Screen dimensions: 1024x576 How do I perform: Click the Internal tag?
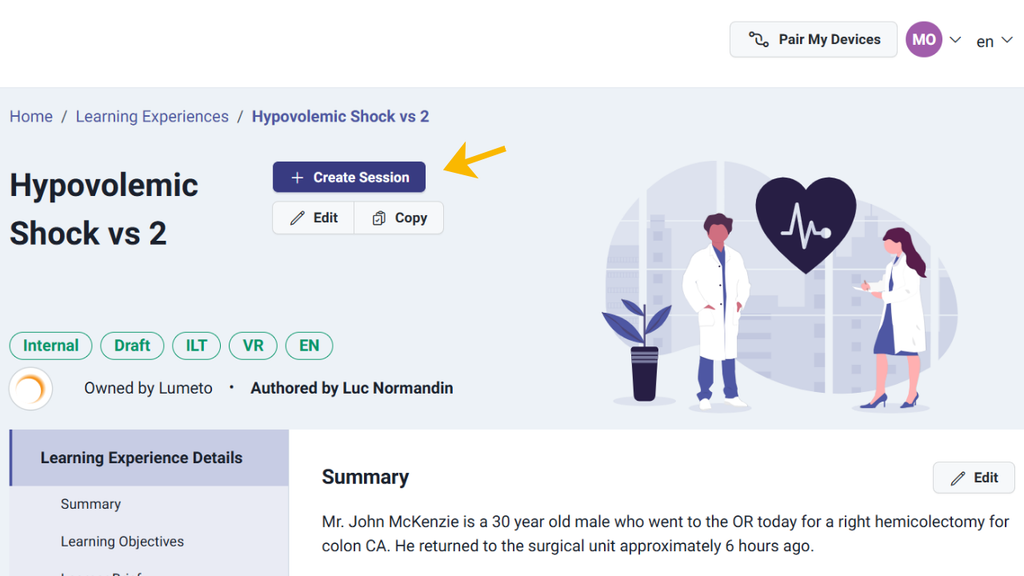point(51,345)
